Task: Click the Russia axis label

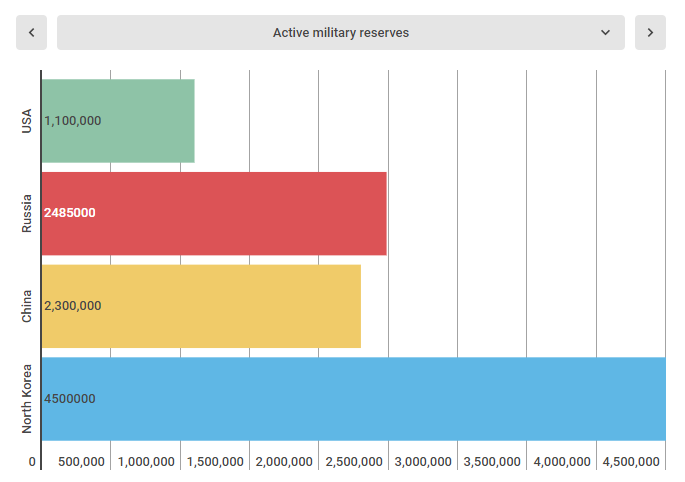Action: (x=27, y=213)
